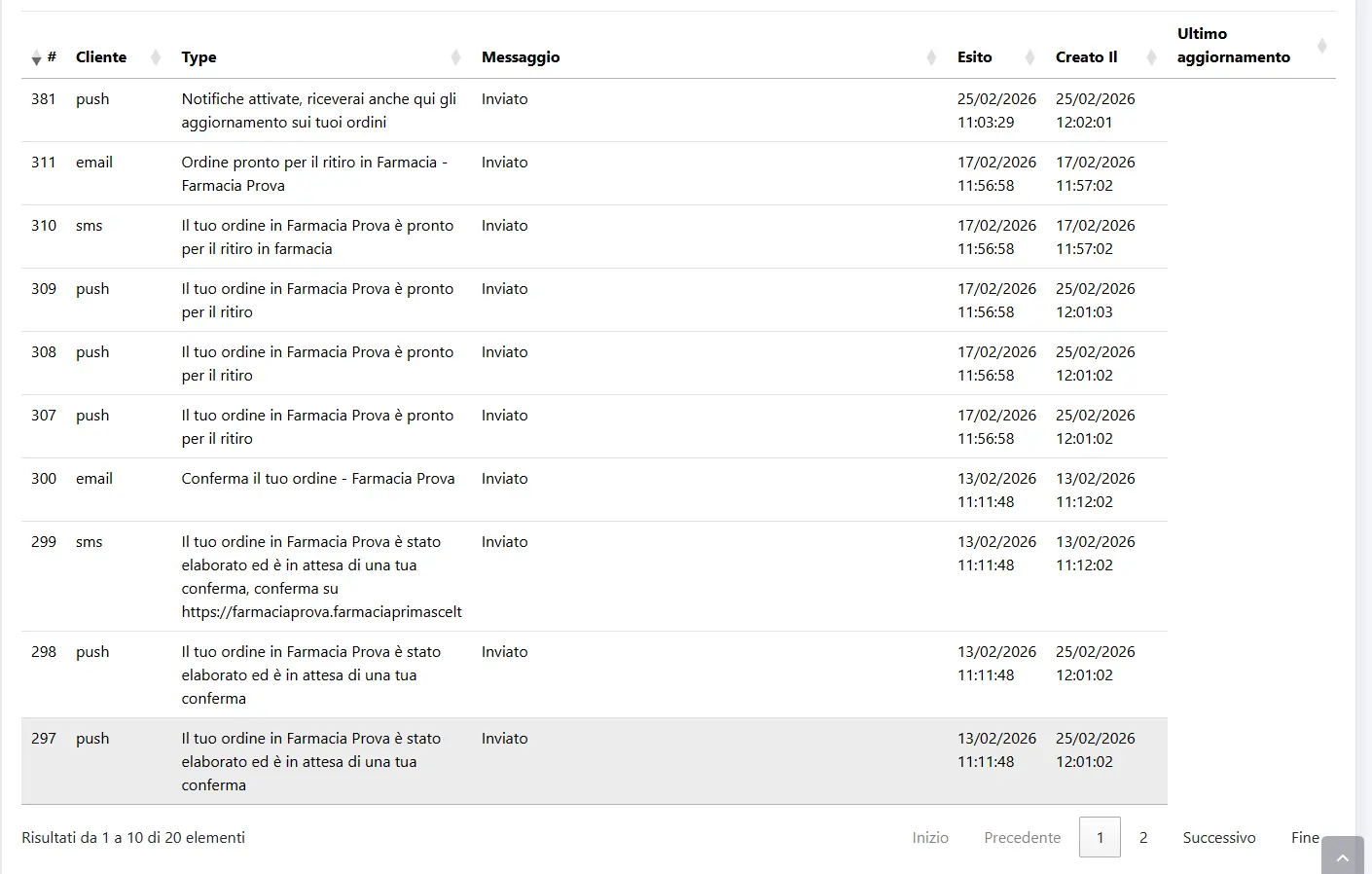Select row number 310
Viewport: 1372px width, 874px height.
pyautogui.click(x=44, y=226)
